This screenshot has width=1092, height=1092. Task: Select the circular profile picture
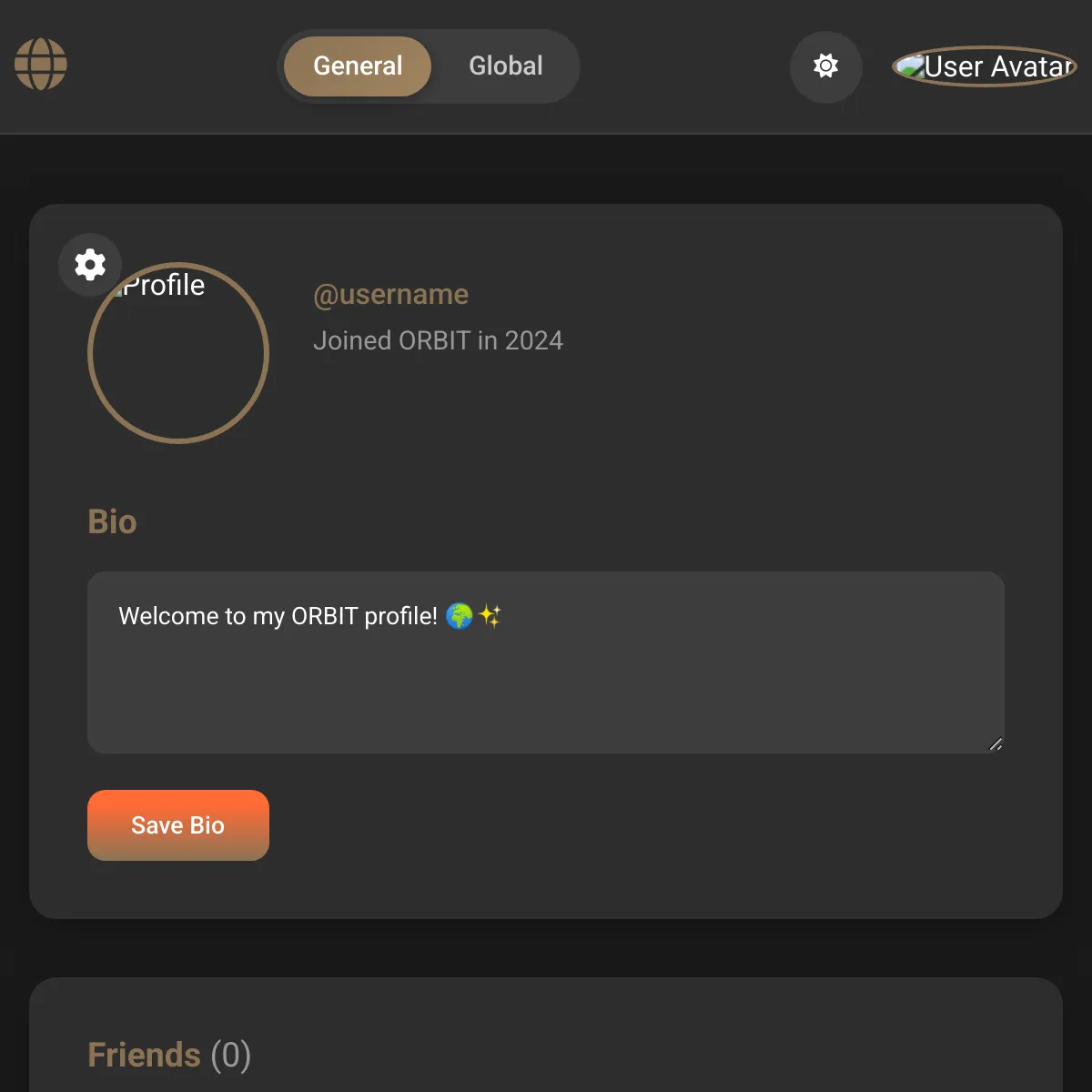click(178, 353)
